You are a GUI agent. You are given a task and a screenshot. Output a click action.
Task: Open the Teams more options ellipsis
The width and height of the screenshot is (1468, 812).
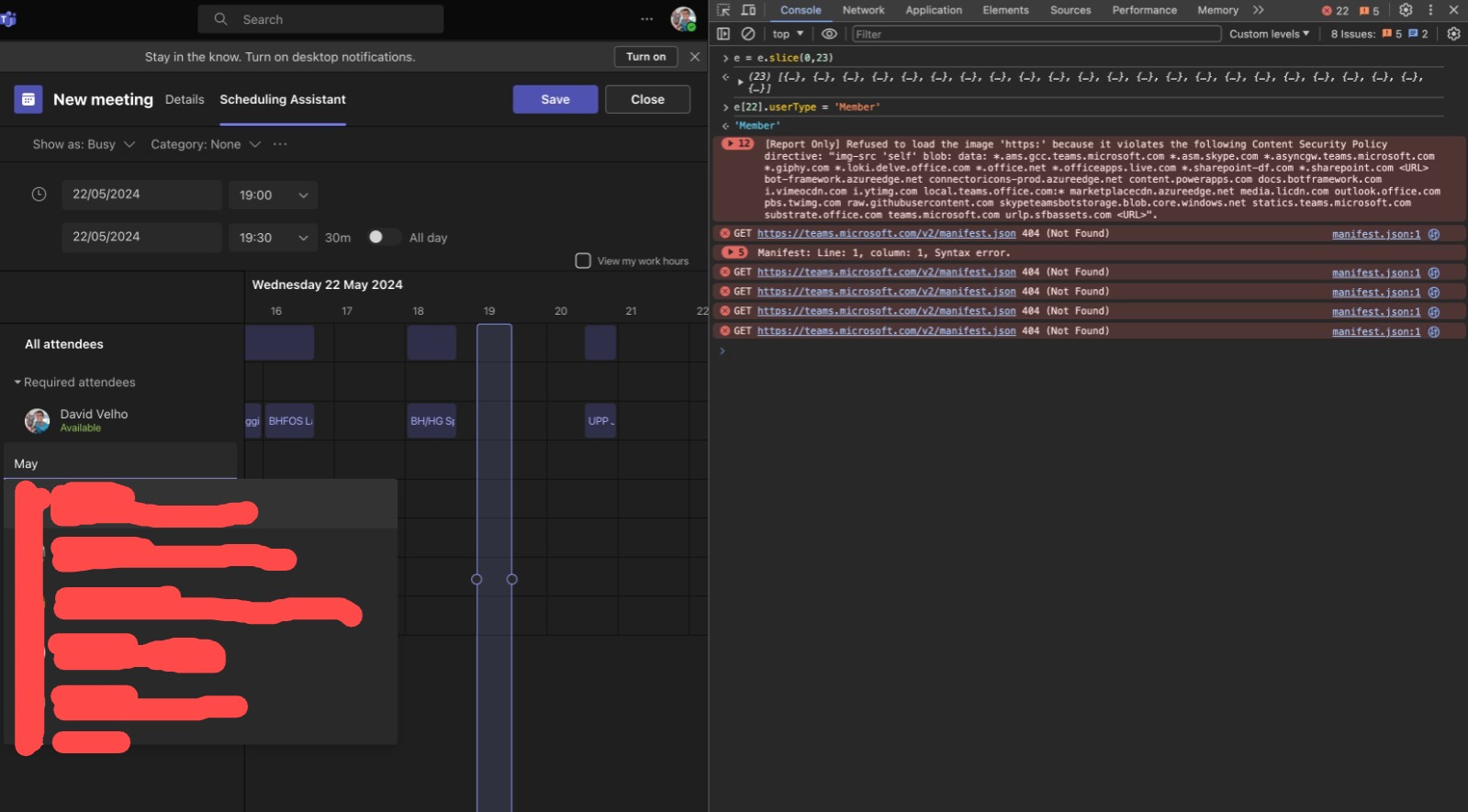(x=647, y=19)
